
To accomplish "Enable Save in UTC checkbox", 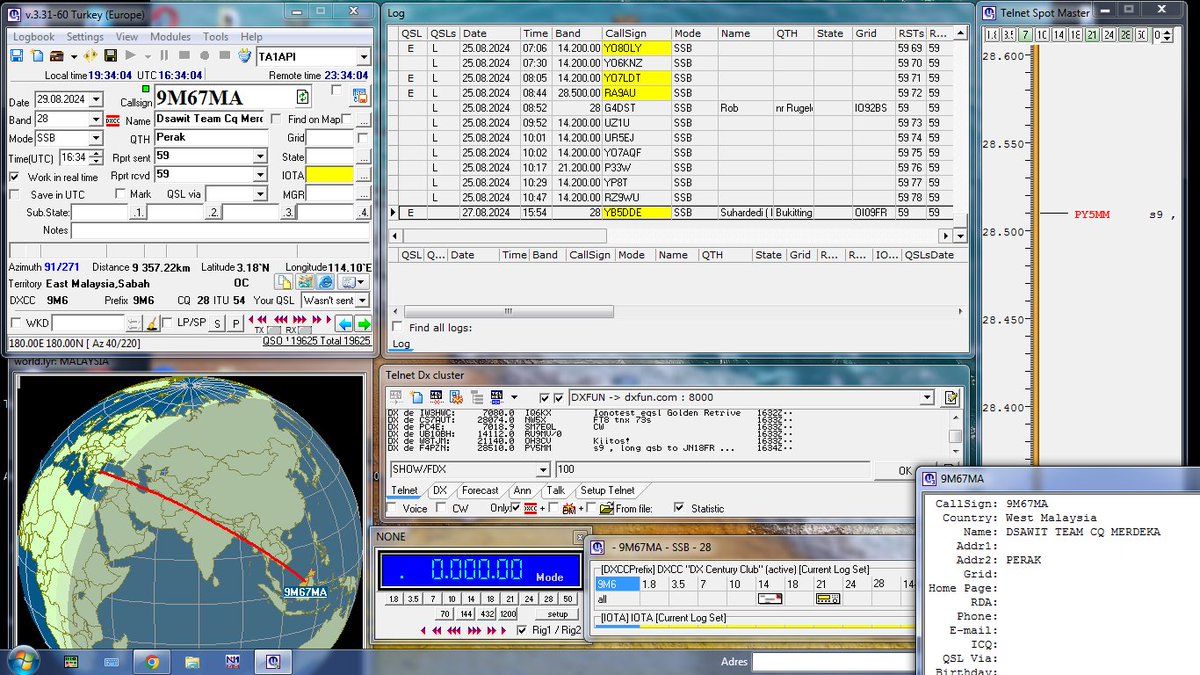I will [x=14, y=195].
